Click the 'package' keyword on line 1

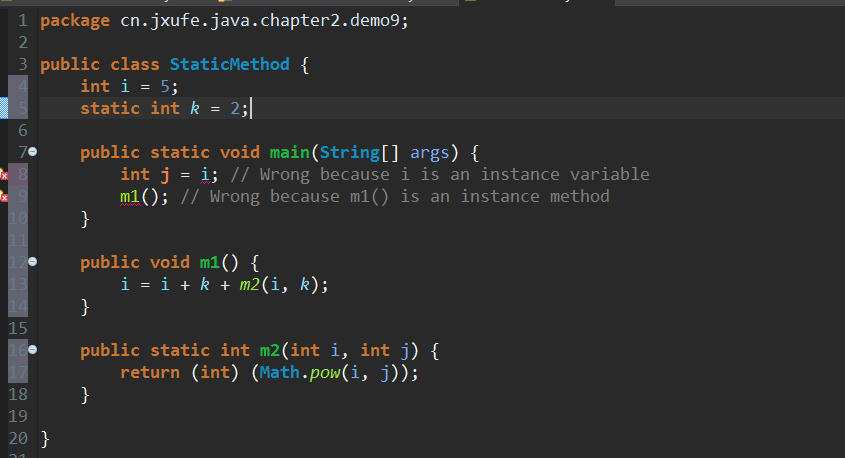75,22
